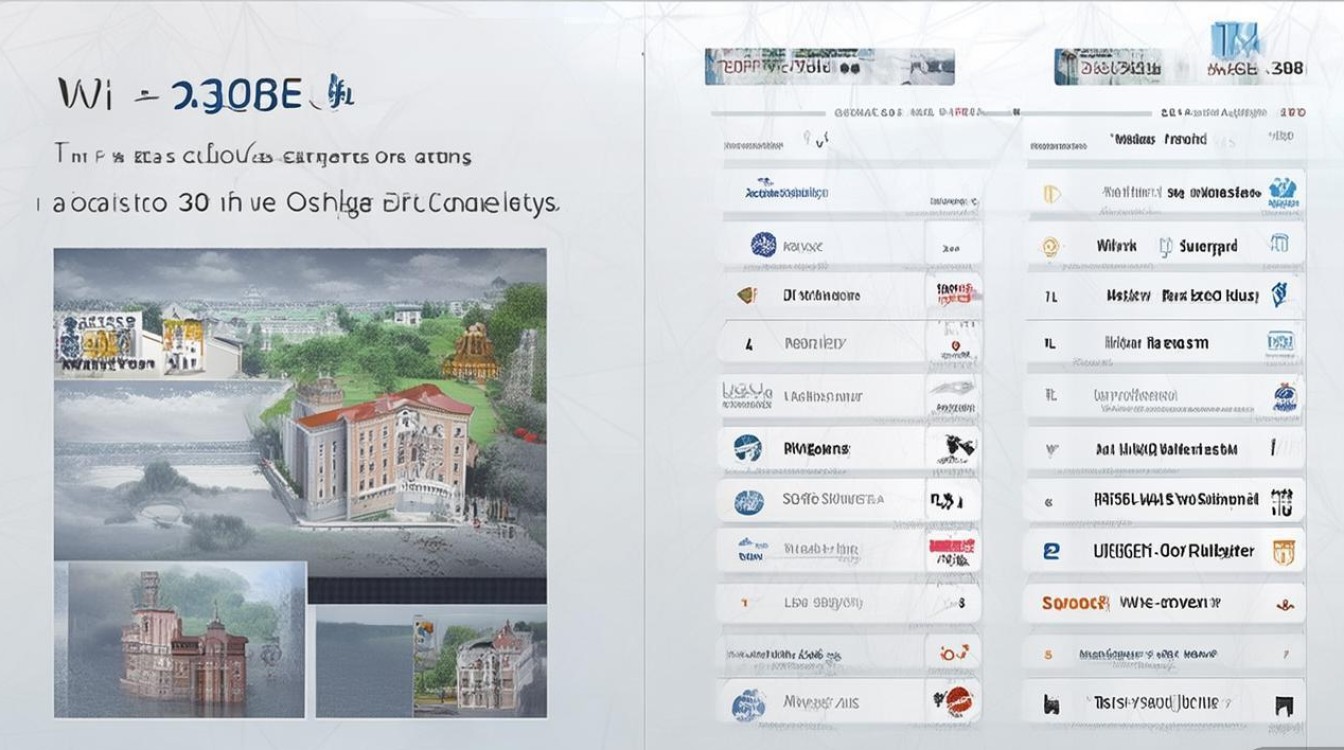The width and height of the screenshot is (1344, 750).
Task: Click the right header banner ending in 308
Action: pos(1178,67)
